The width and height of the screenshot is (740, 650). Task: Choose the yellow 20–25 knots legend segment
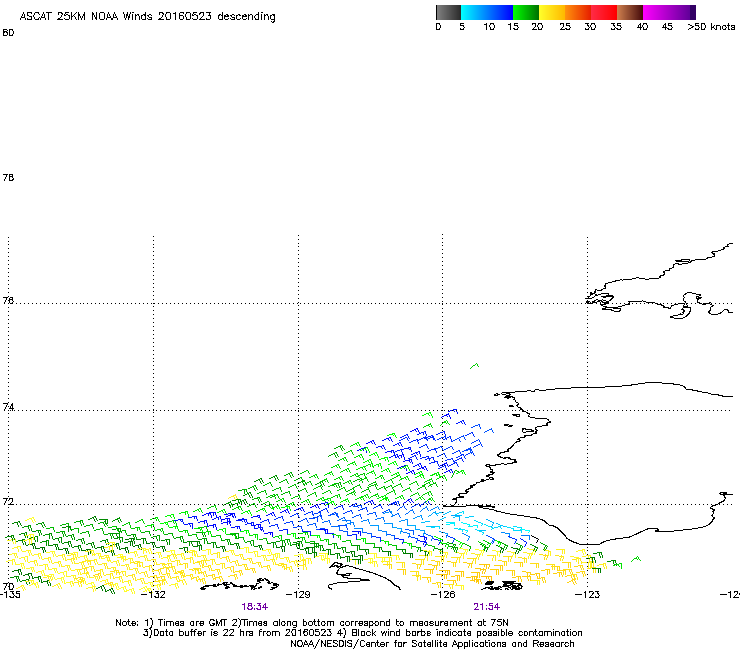point(552,12)
